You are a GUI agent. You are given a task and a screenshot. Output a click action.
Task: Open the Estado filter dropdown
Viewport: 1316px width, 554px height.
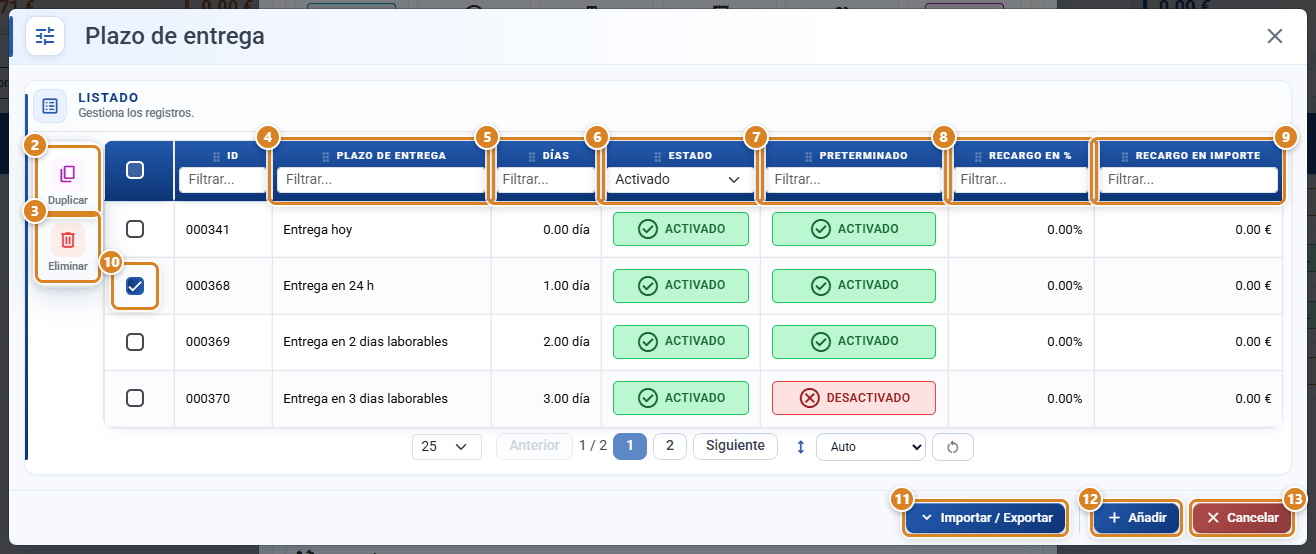pyautogui.click(x=678, y=179)
